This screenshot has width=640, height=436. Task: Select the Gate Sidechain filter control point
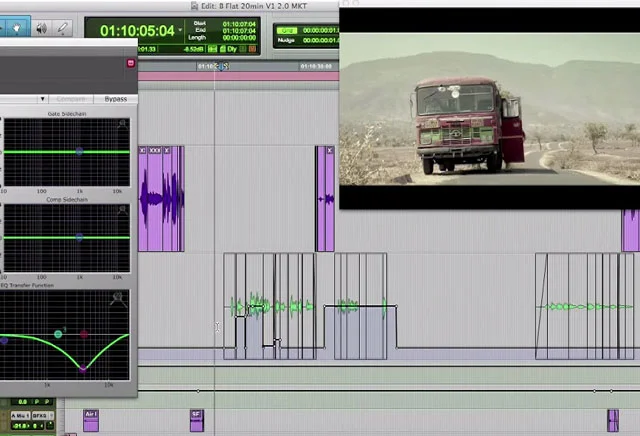pos(79,151)
